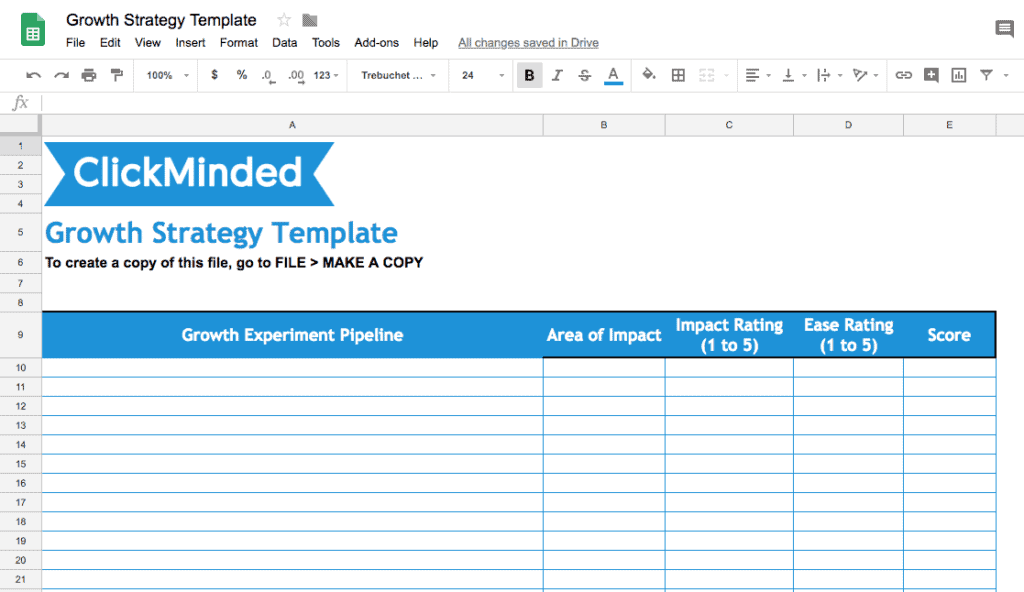Select the Ease Rating (1 to 5) header
The width and height of the screenshot is (1024, 592).
(x=848, y=335)
